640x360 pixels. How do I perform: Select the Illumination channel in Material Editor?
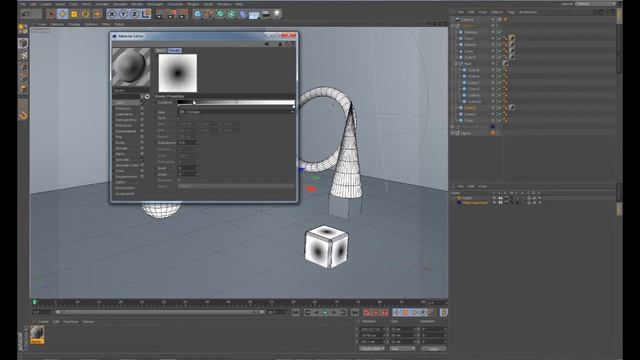pos(125,188)
